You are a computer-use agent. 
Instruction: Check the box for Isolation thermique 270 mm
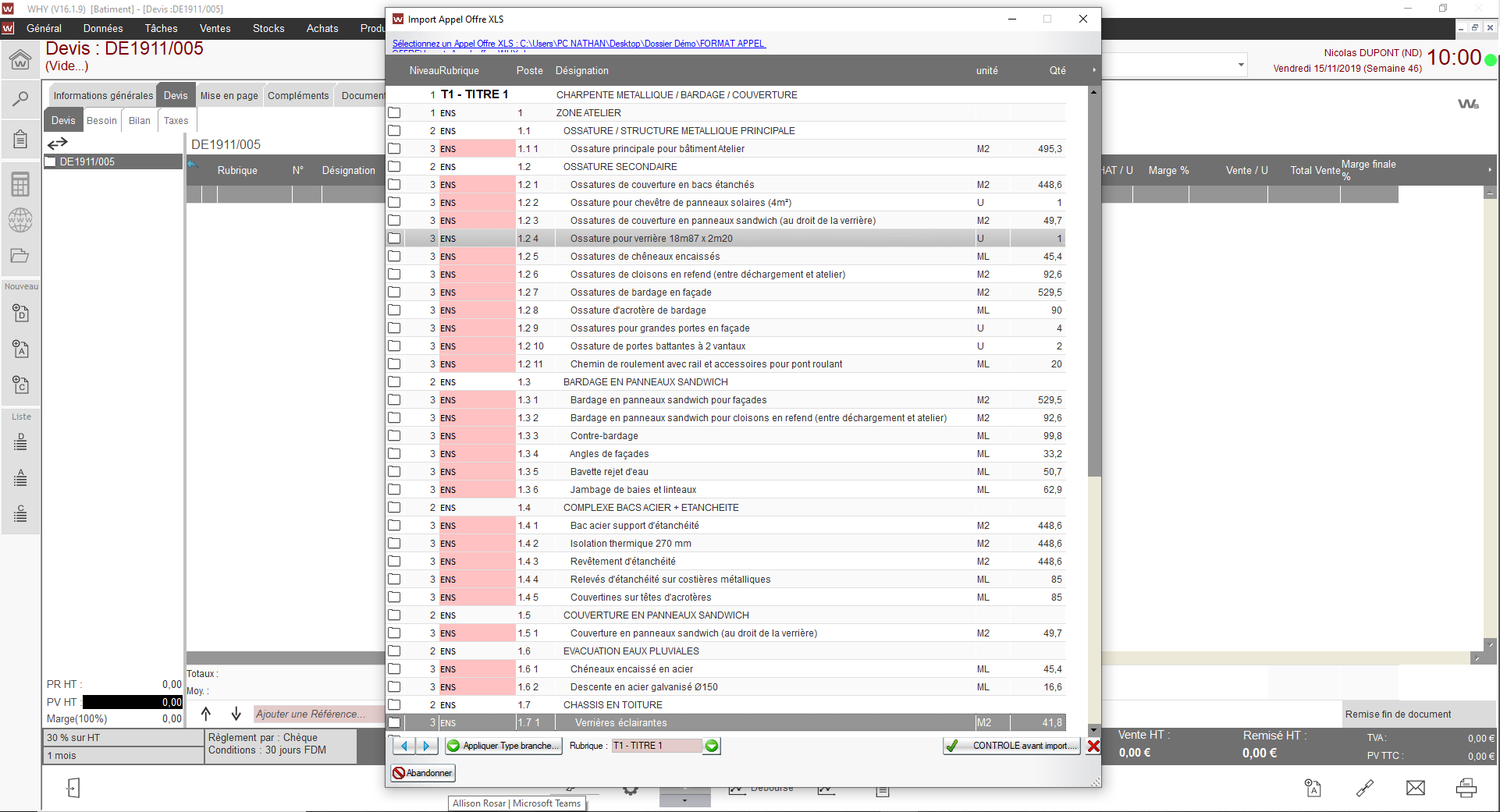click(395, 544)
